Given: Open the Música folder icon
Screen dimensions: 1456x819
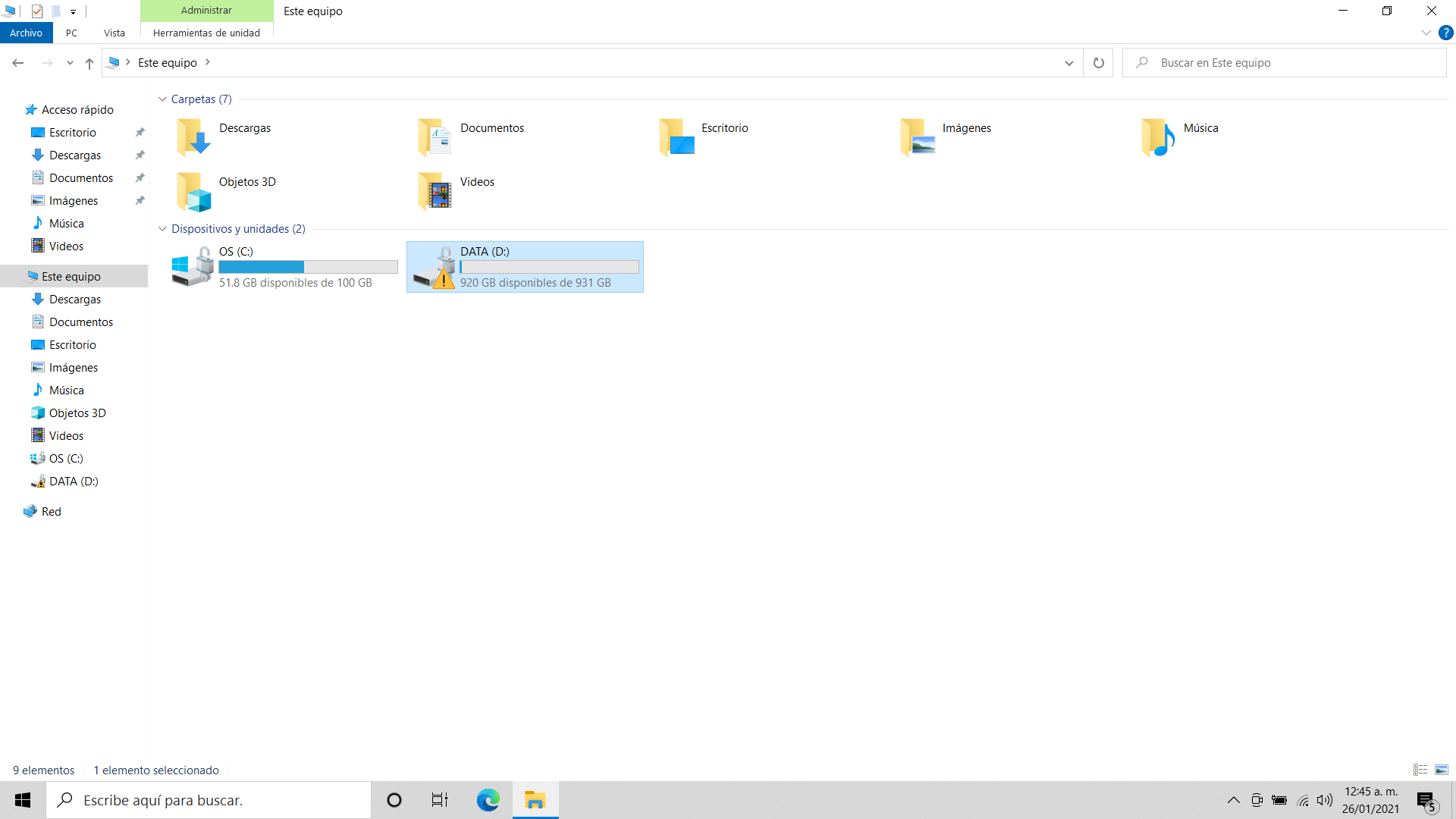Looking at the screenshot, I should point(1158,137).
